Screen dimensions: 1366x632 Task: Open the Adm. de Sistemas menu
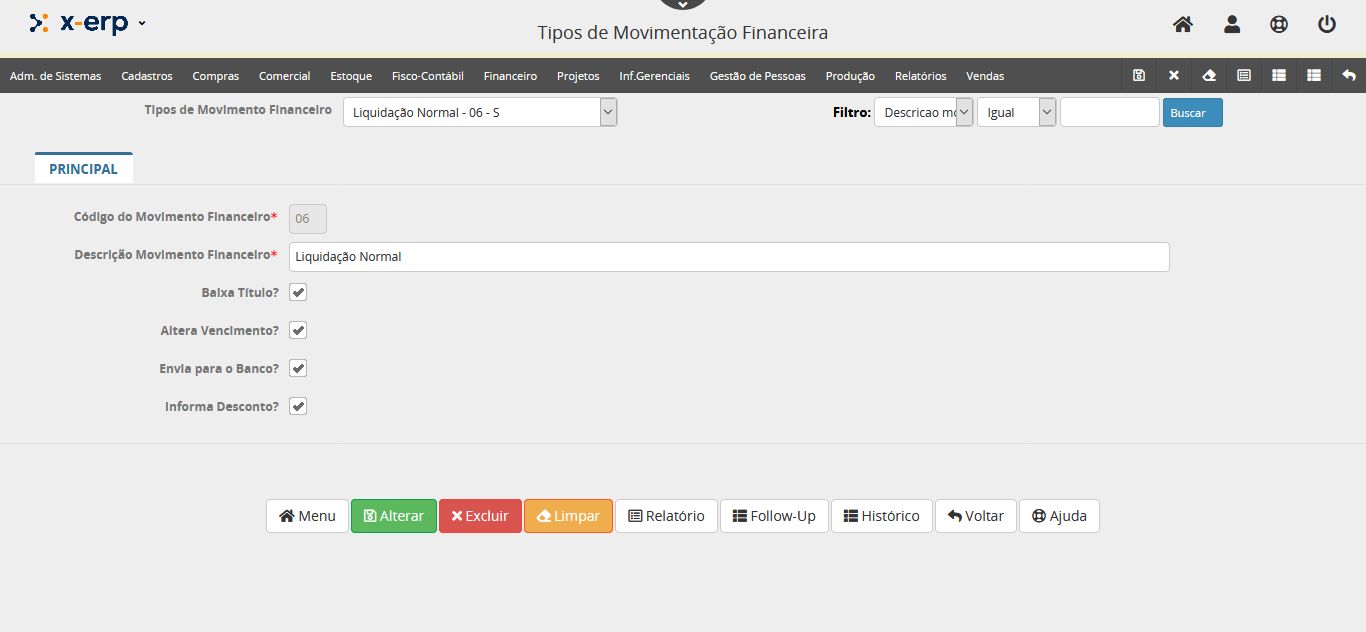point(55,76)
